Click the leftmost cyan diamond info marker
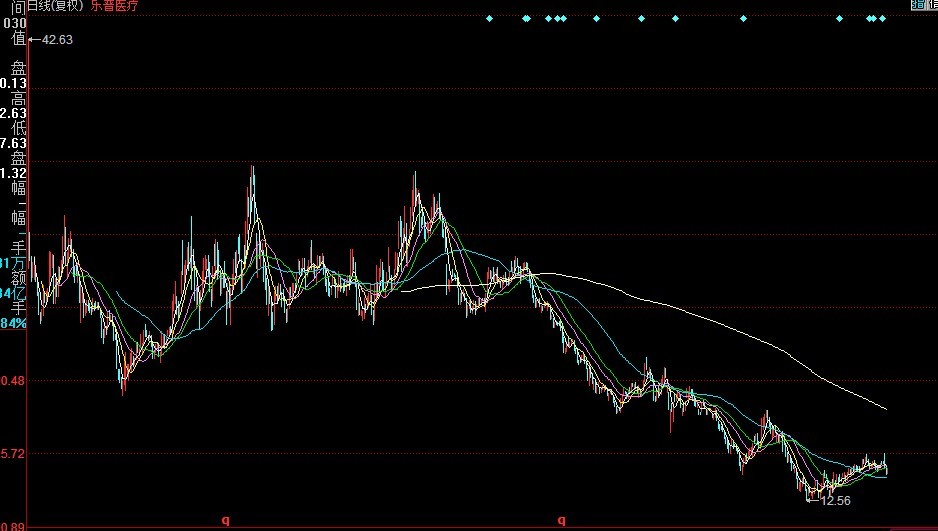The image size is (938, 531). pyautogui.click(x=489, y=19)
